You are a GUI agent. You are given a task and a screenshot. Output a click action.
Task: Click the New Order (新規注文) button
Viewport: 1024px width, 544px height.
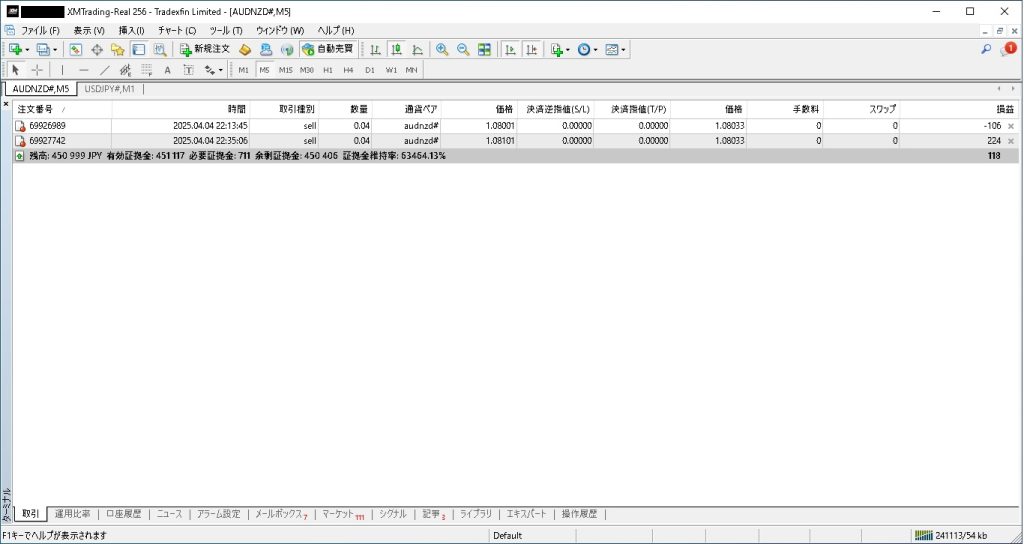click(205, 49)
